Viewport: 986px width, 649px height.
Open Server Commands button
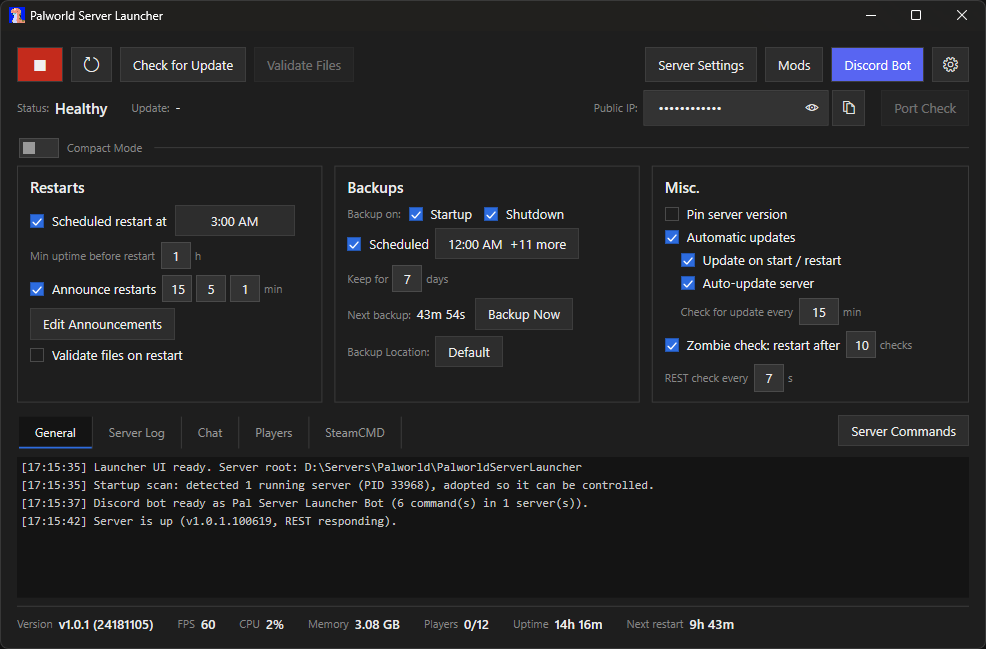click(x=903, y=431)
